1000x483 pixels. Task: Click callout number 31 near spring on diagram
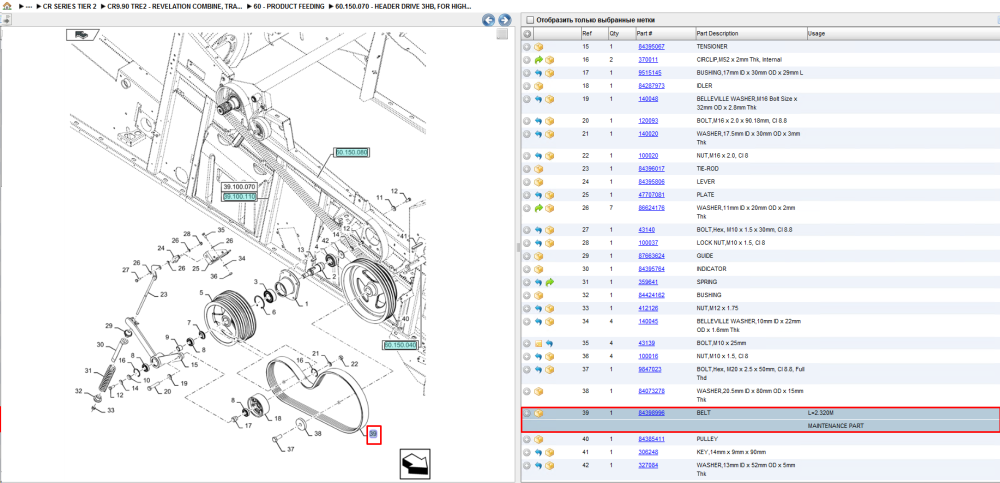89,371
